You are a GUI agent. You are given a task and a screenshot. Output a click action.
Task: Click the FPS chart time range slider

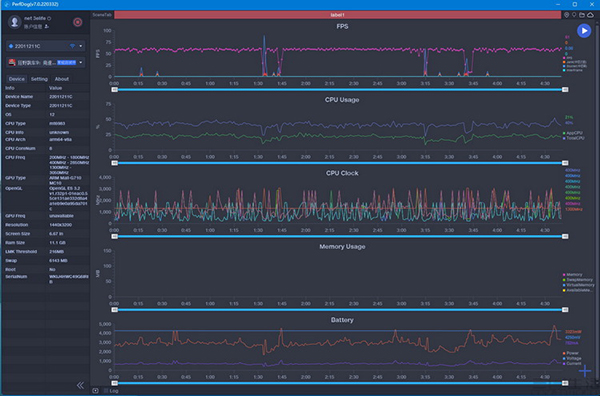(x=339, y=90)
